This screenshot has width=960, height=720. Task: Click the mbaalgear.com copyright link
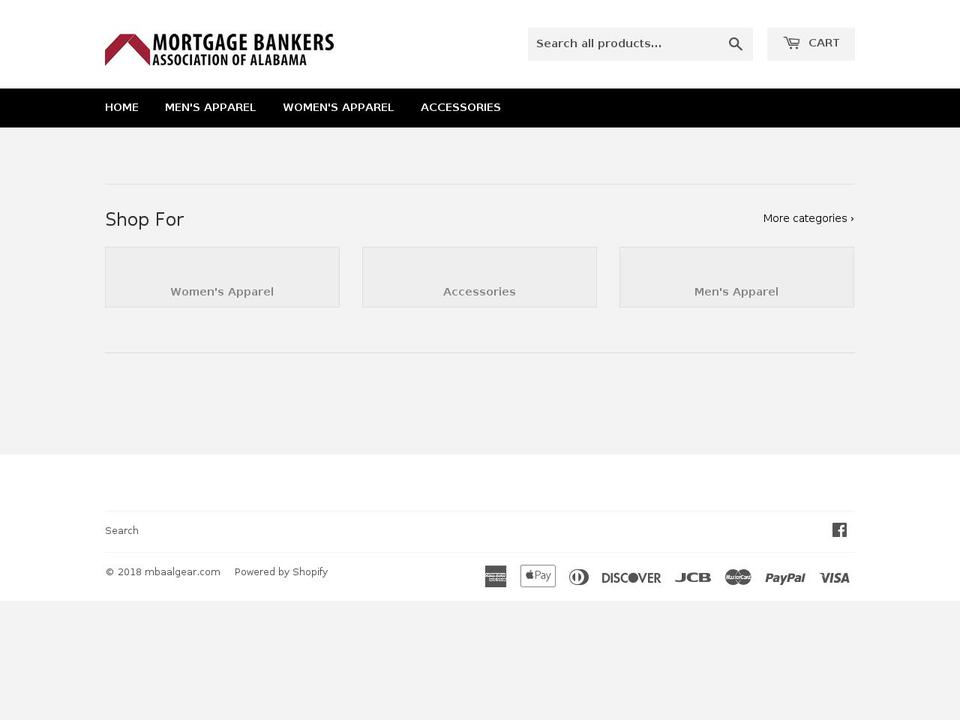pos(182,572)
